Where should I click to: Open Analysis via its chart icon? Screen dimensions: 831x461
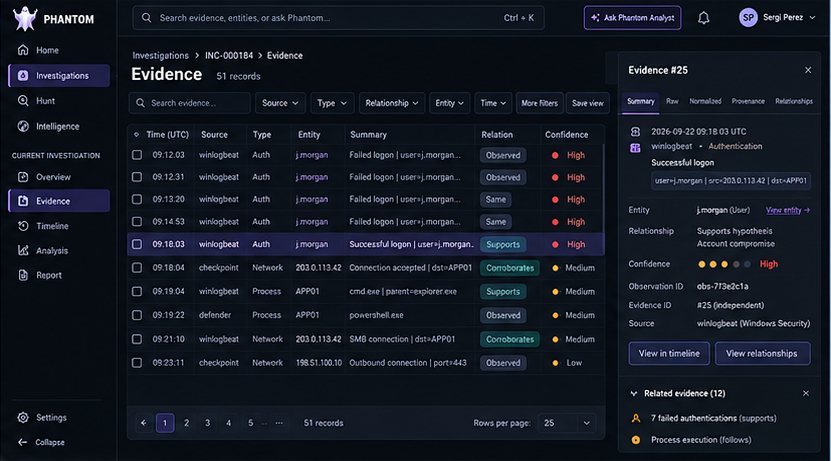(x=23, y=250)
